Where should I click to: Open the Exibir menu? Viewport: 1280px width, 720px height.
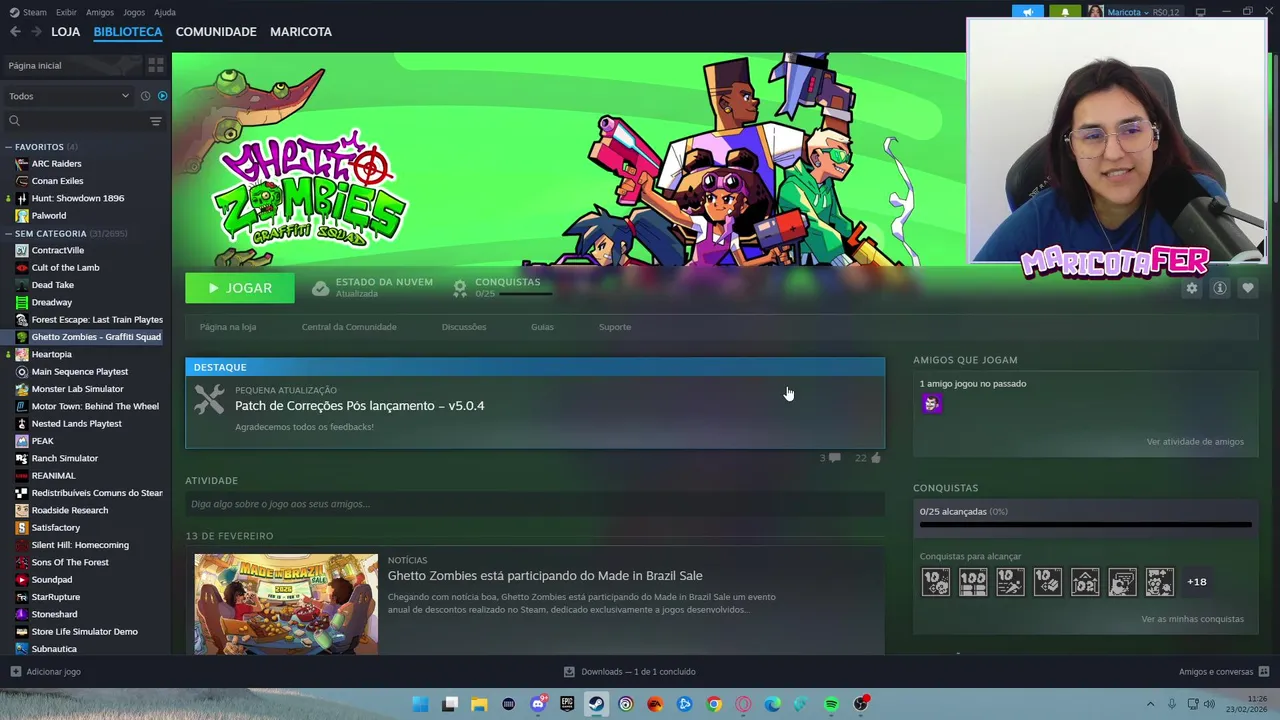66,12
